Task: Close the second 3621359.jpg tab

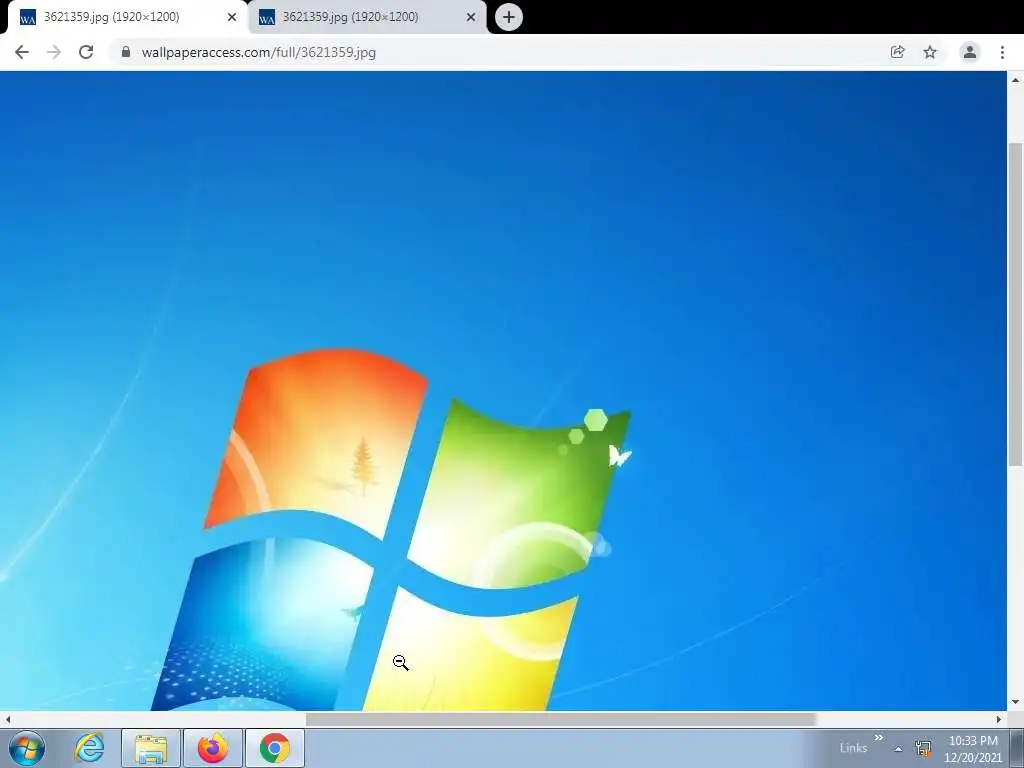Action: (x=471, y=17)
